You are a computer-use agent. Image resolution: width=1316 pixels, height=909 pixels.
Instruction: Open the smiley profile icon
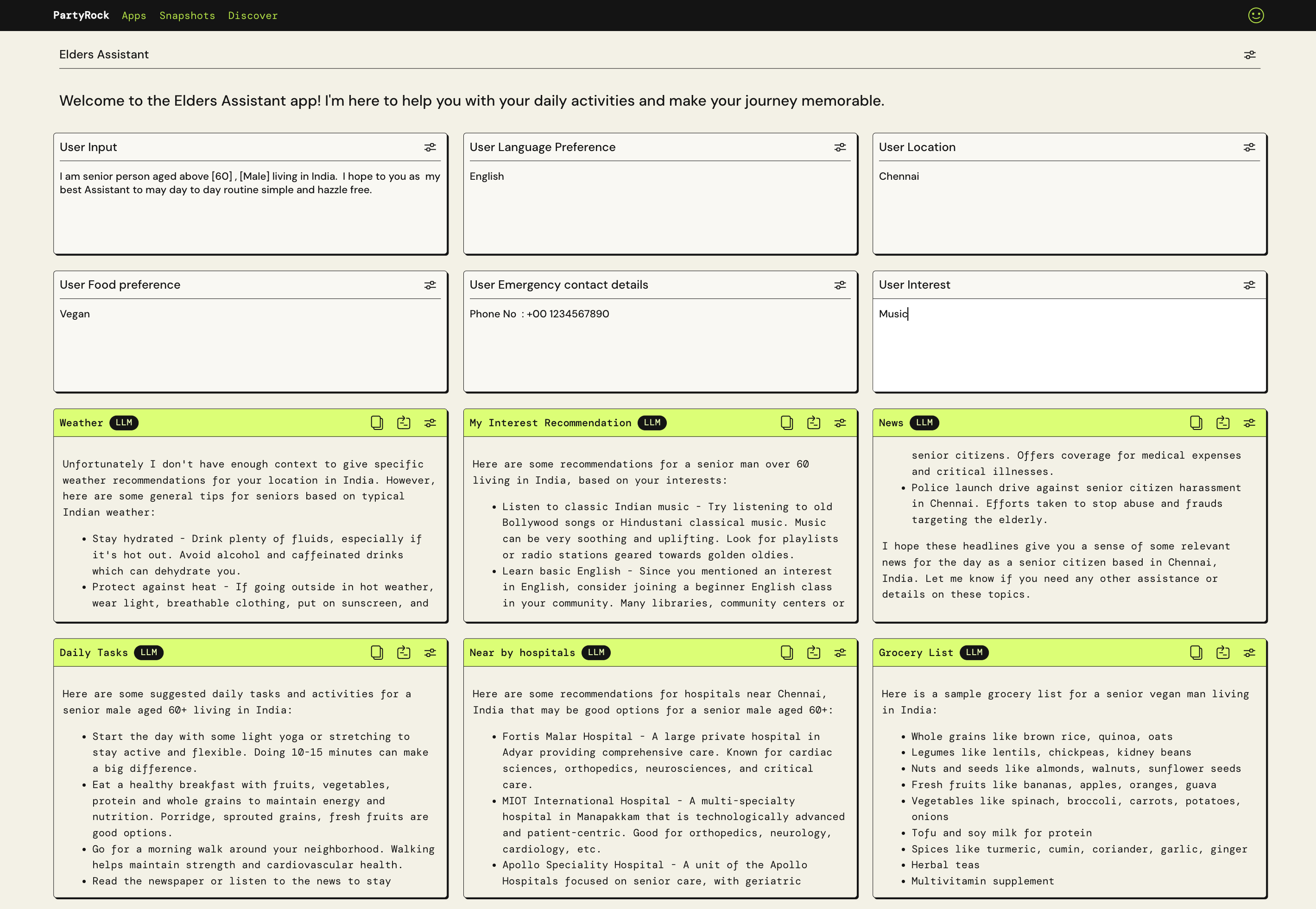[x=1256, y=15]
